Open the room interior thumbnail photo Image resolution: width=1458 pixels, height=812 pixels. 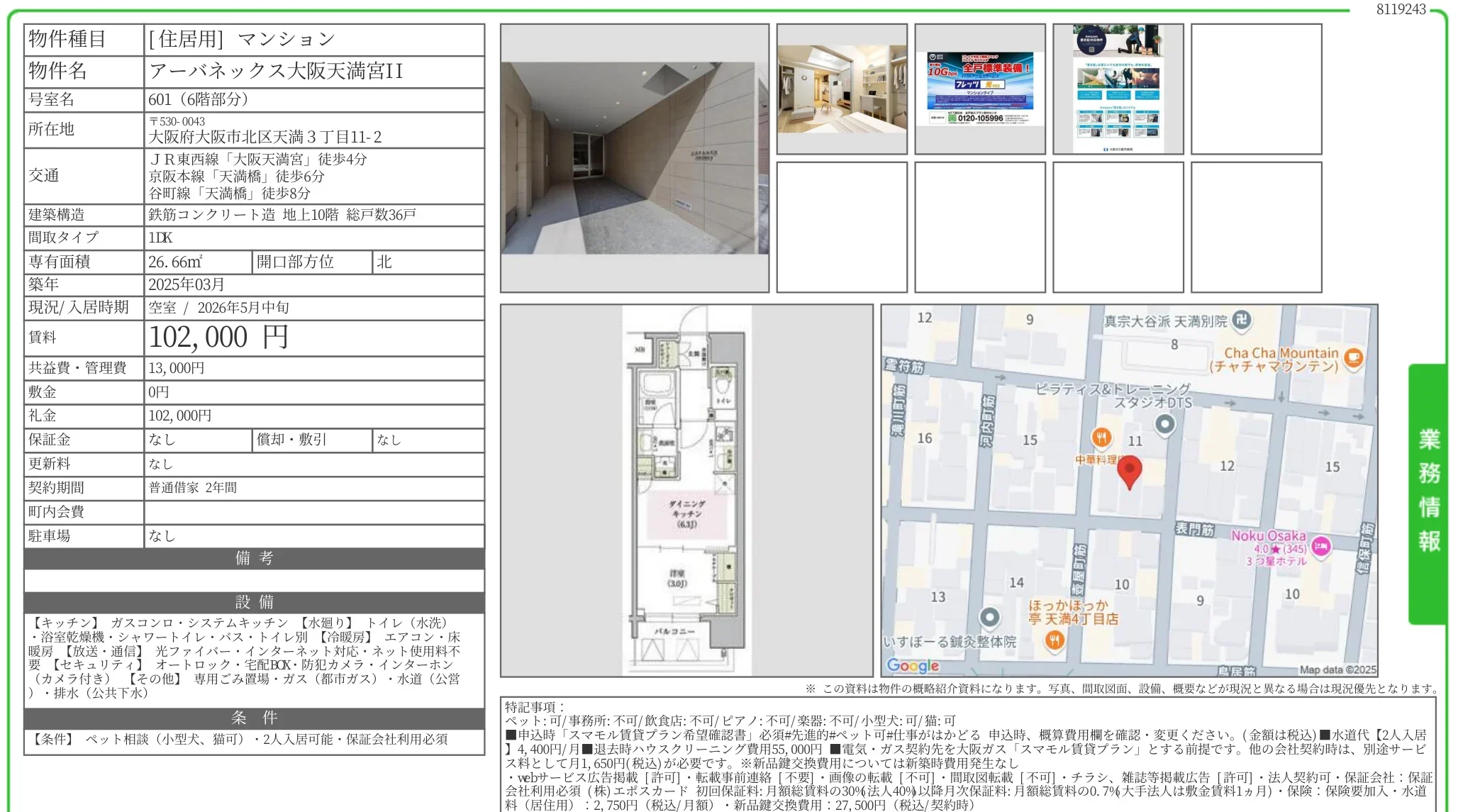[842, 89]
